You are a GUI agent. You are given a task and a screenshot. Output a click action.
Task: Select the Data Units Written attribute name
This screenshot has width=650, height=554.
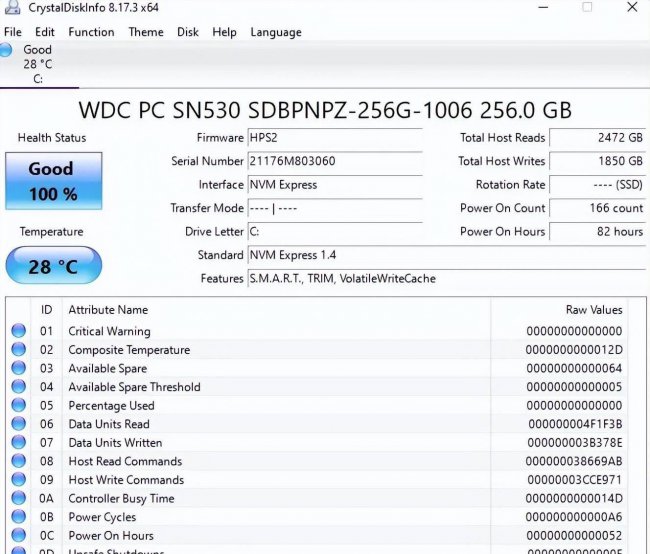point(115,443)
